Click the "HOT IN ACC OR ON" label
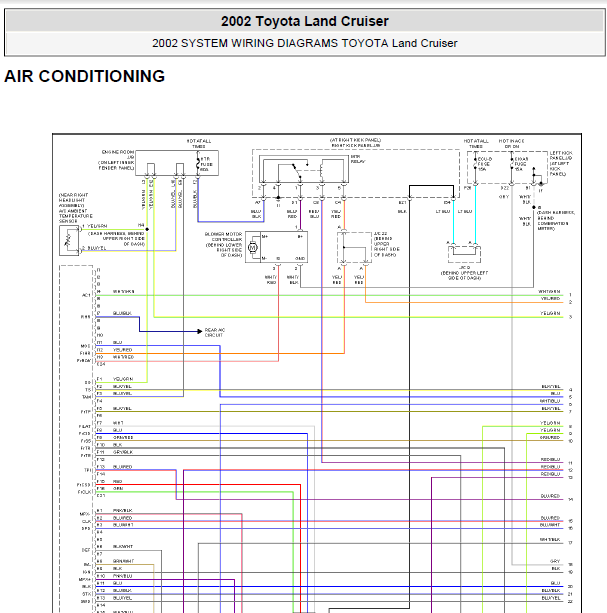This screenshot has width=607, height=613. 511,143
